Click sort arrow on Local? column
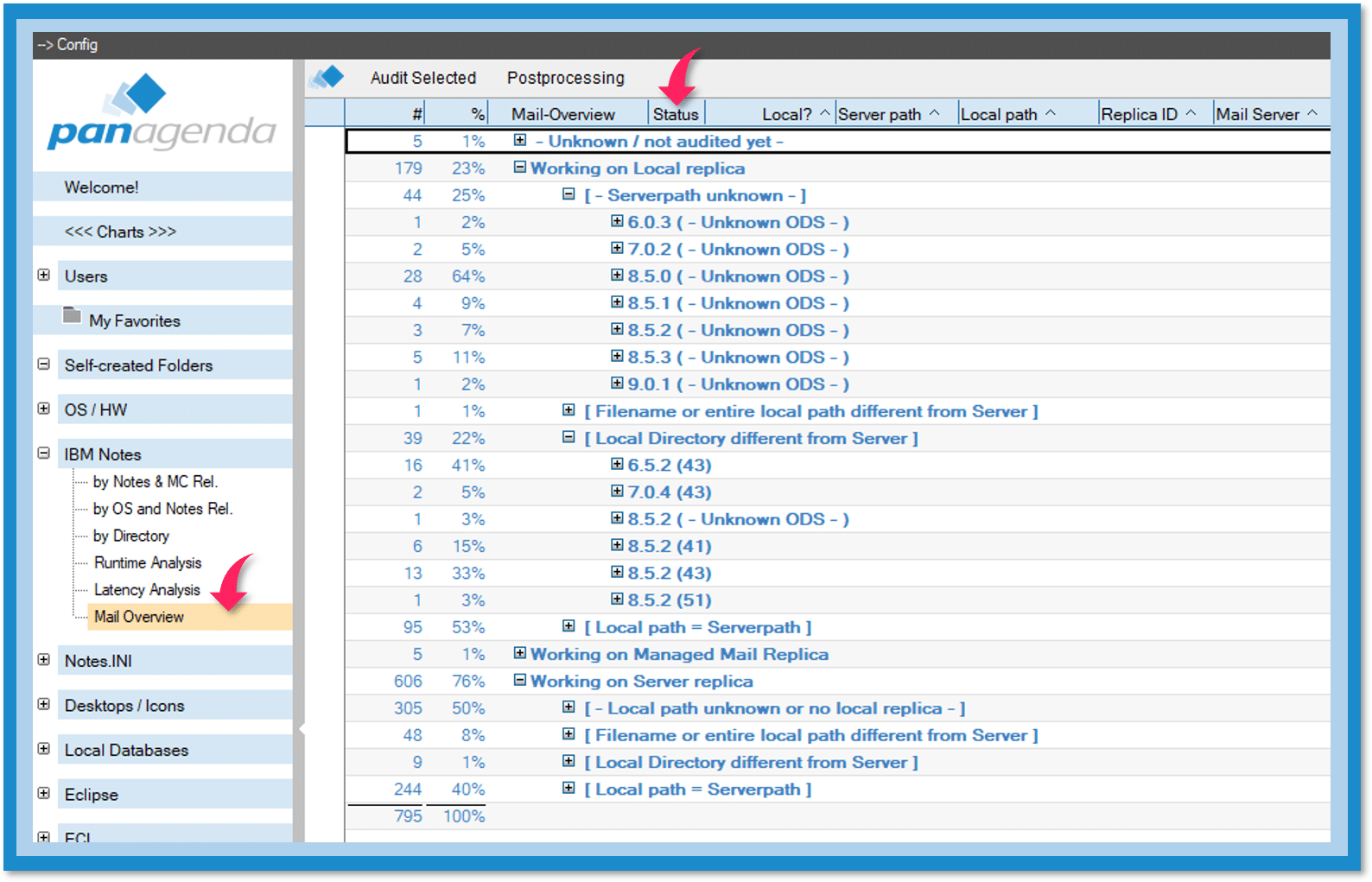Image resolution: width=1372 pixels, height=882 pixels. click(824, 113)
